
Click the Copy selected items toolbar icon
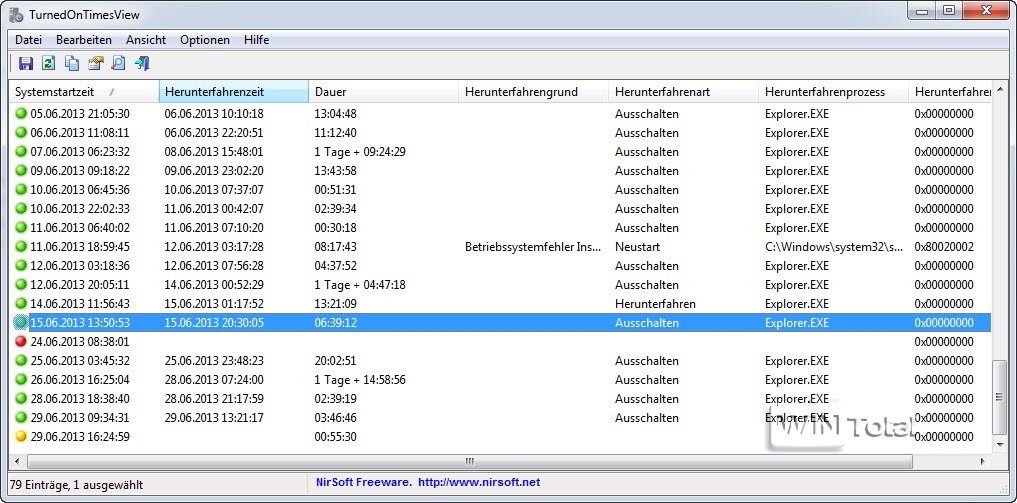click(72, 63)
